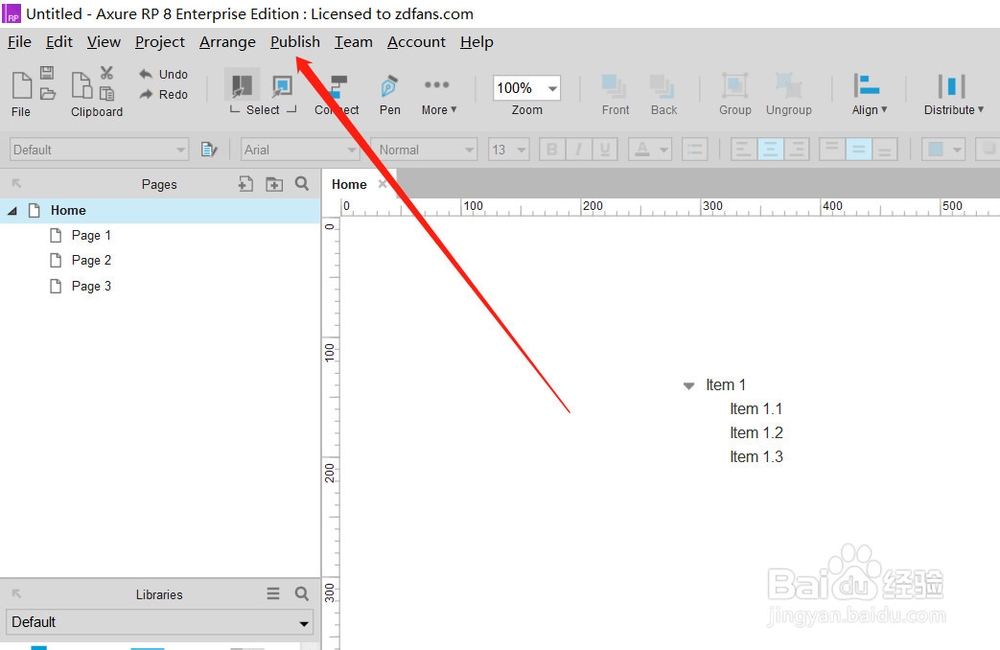Image resolution: width=1000 pixels, height=650 pixels.
Task: Toggle underline formatting
Action: pos(605,149)
